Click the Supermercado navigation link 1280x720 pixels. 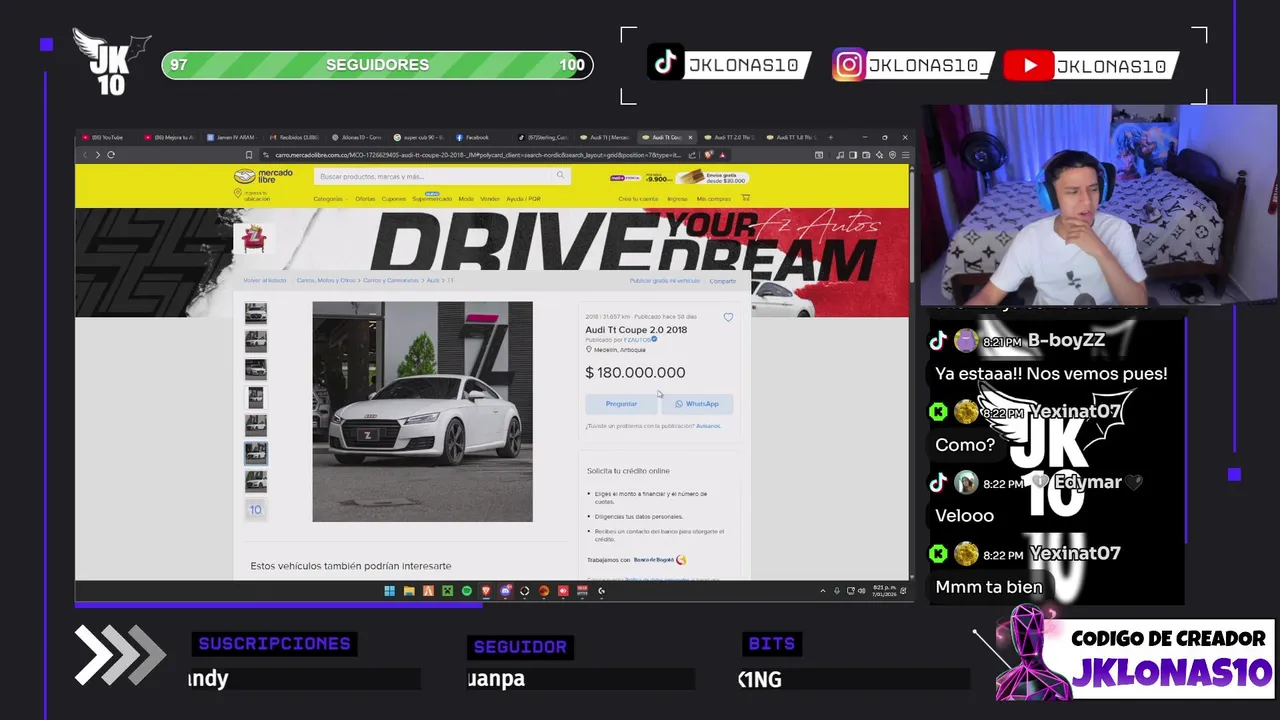coord(432,199)
